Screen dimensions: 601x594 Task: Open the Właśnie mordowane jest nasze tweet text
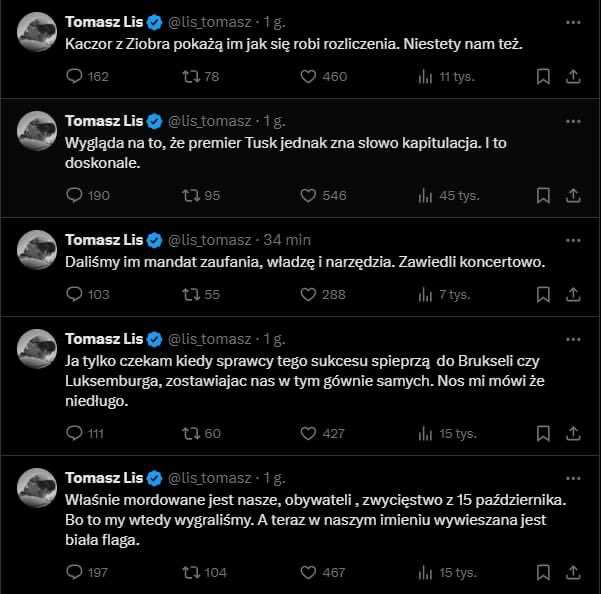pyautogui.click(x=315, y=520)
